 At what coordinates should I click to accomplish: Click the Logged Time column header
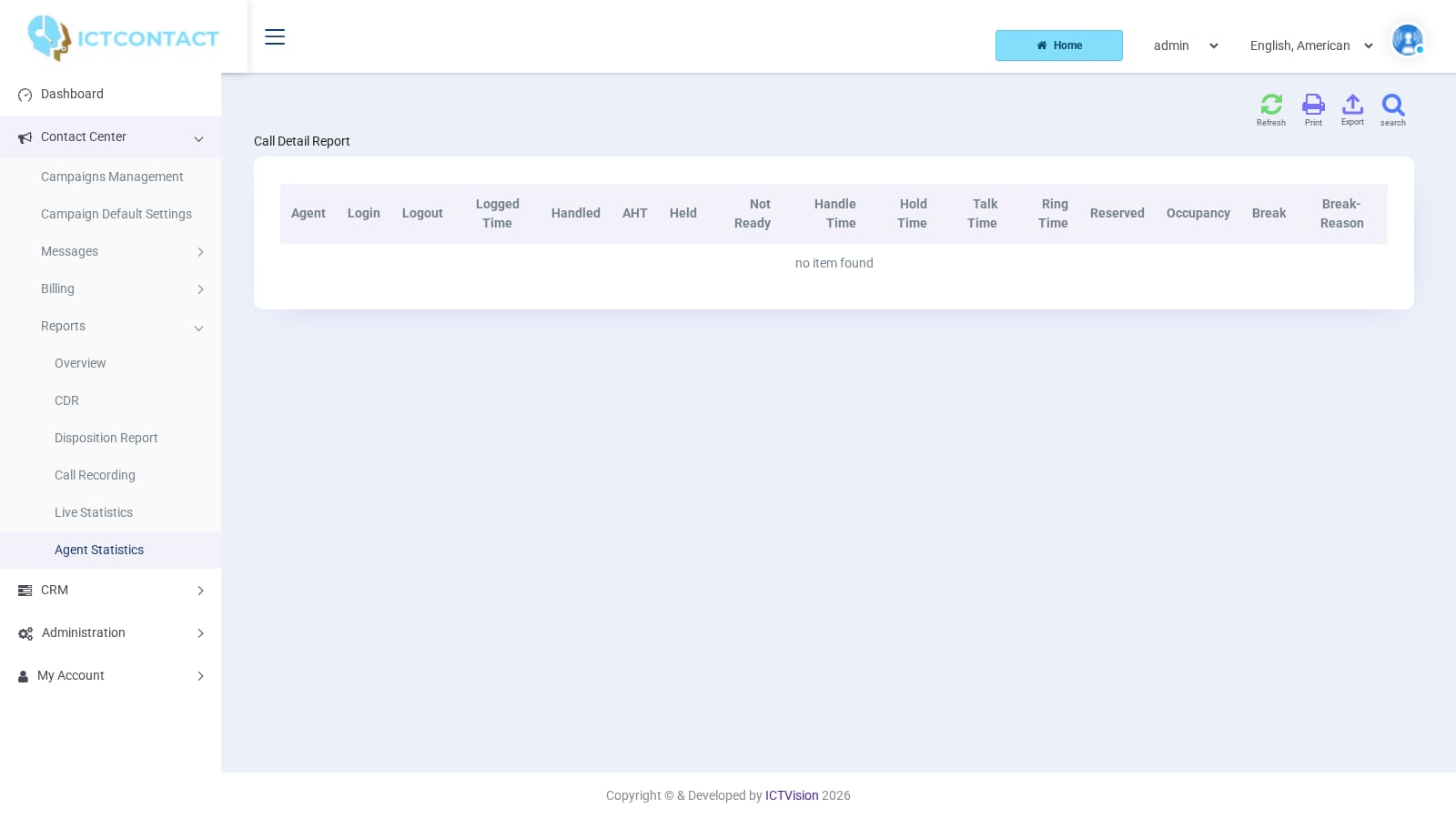point(498,214)
